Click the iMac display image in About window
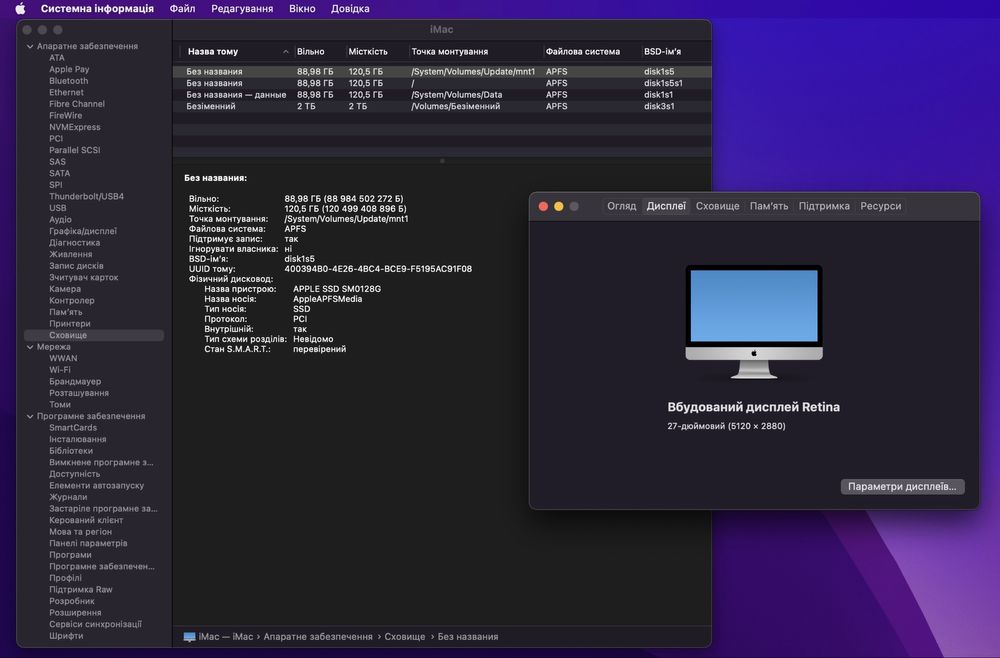The image size is (1000, 658). 754,322
